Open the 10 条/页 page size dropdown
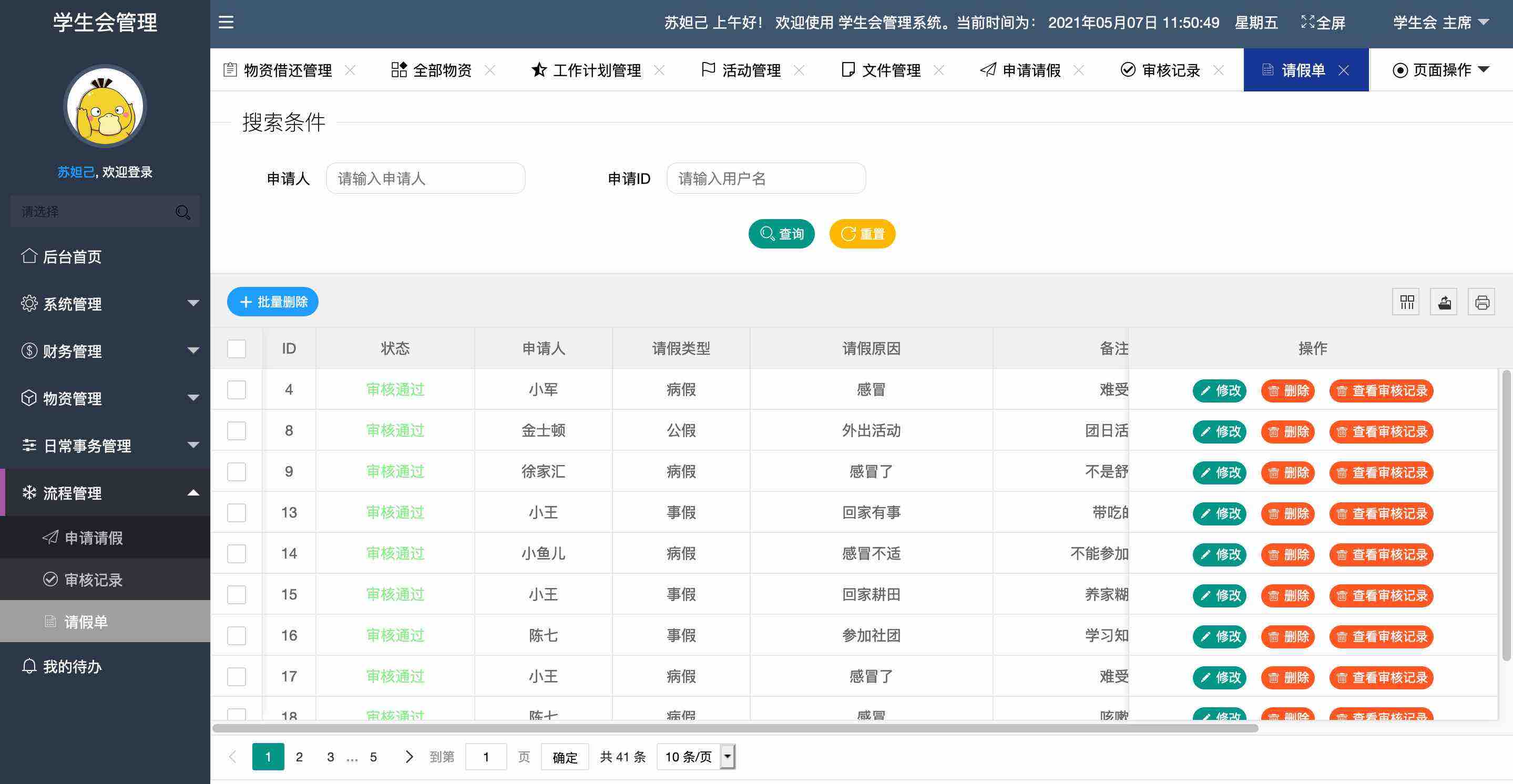The image size is (1513, 784). [x=696, y=757]
